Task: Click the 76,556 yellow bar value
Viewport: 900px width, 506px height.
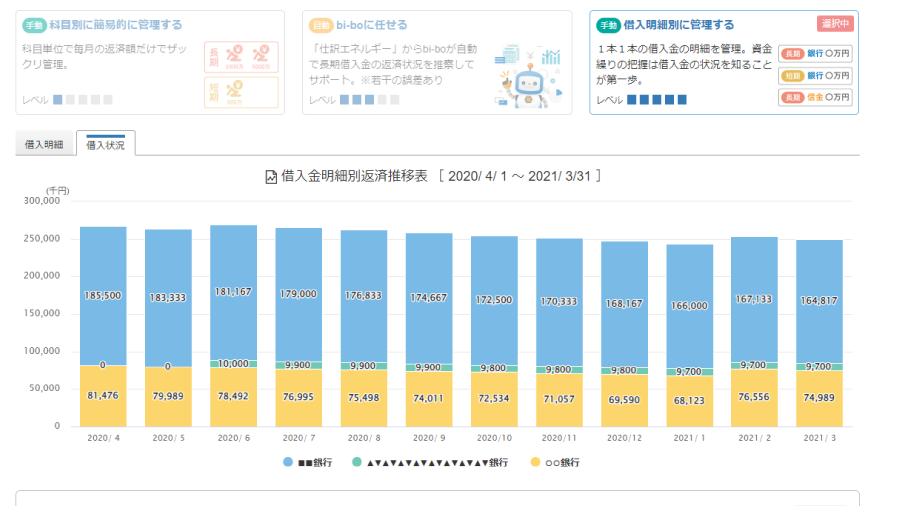Action: tap(754, 397)
